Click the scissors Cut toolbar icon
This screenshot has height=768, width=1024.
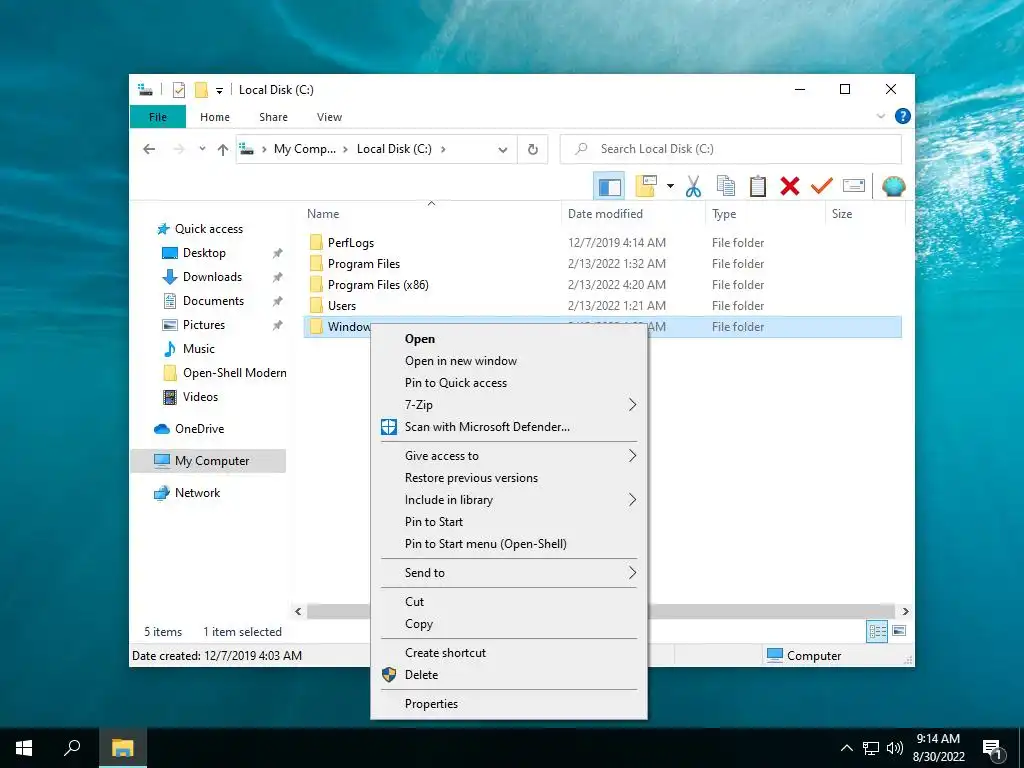click(694, 187)
